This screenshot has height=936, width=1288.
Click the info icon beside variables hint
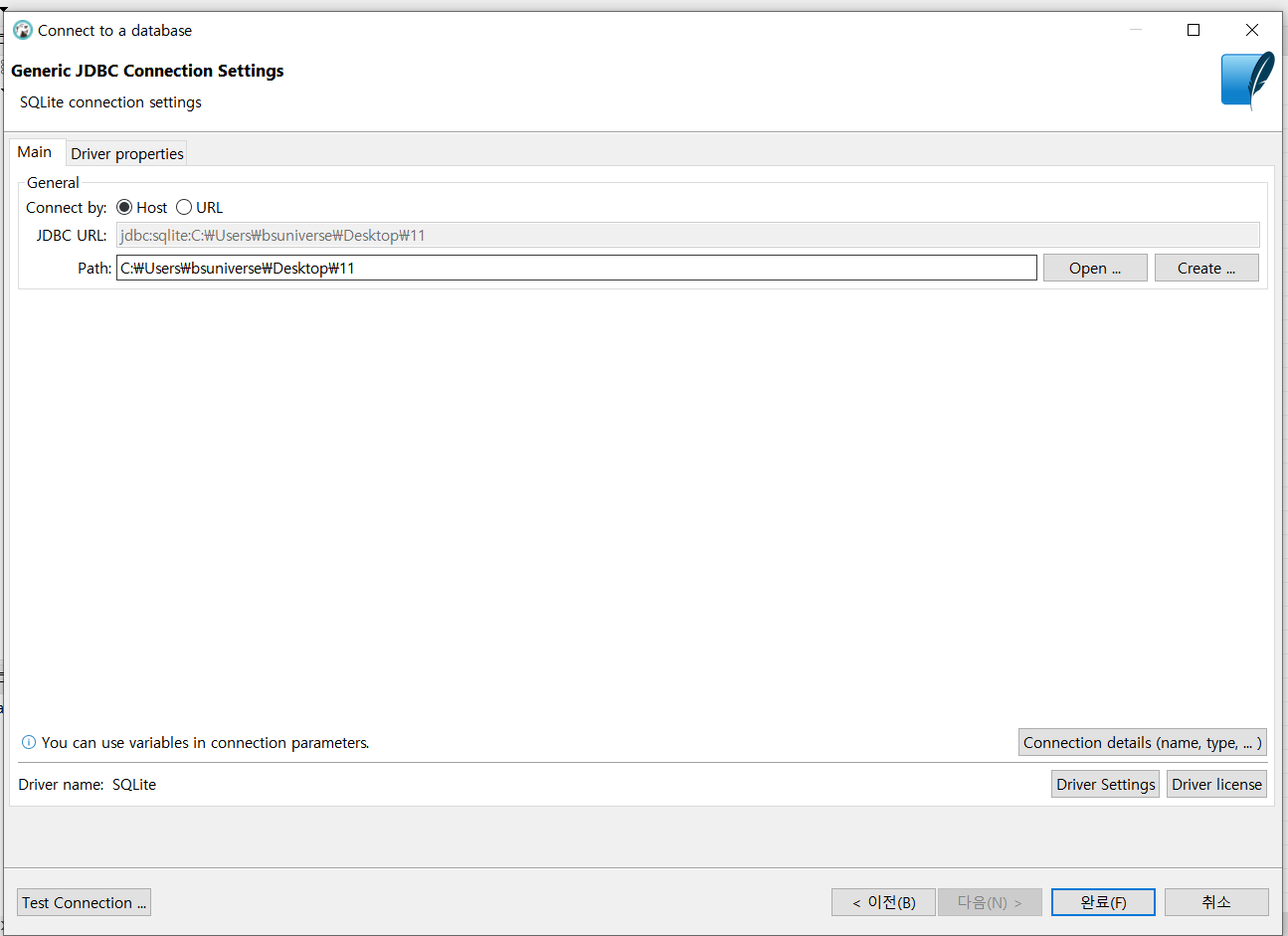click(29, 742)
